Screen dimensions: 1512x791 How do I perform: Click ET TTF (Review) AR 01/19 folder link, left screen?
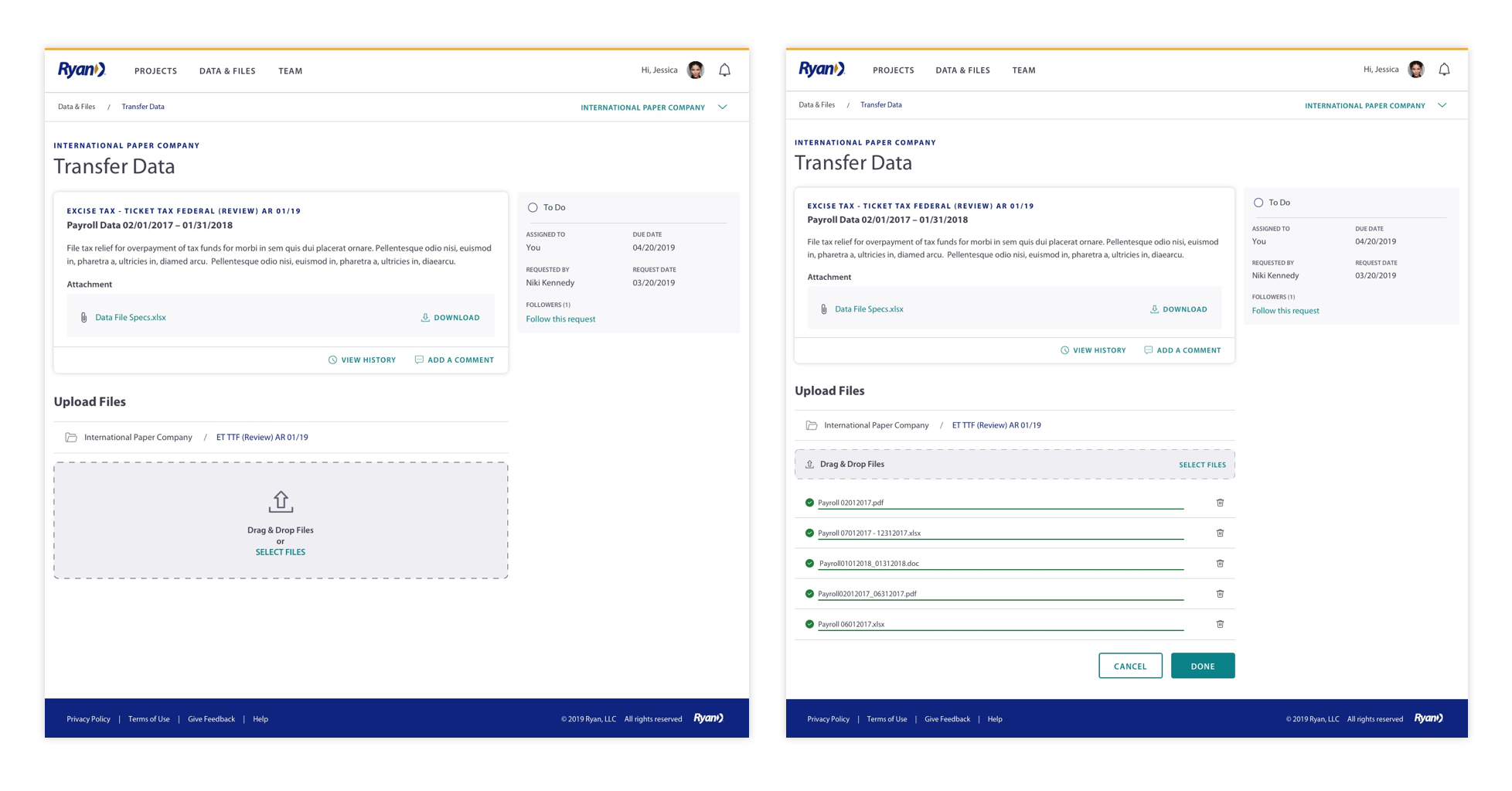[262, 438]
